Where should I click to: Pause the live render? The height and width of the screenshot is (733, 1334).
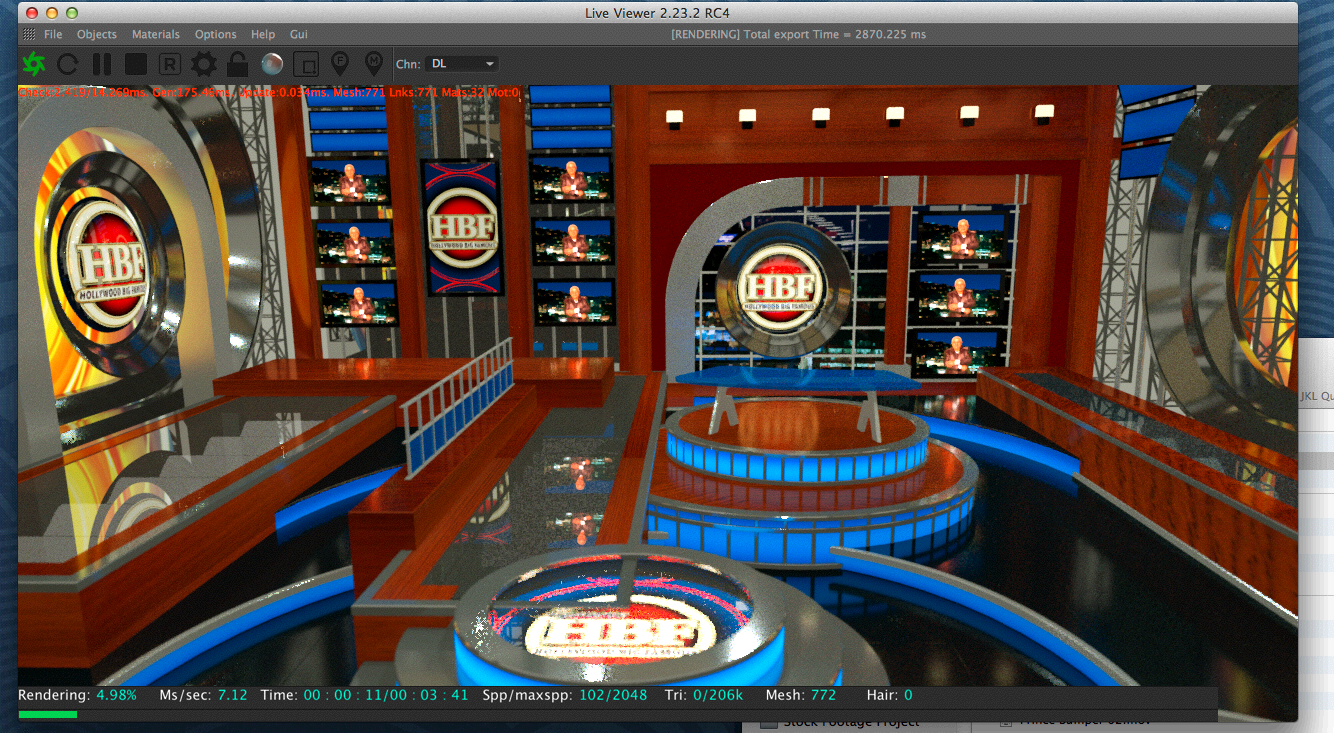click(102, 64)
